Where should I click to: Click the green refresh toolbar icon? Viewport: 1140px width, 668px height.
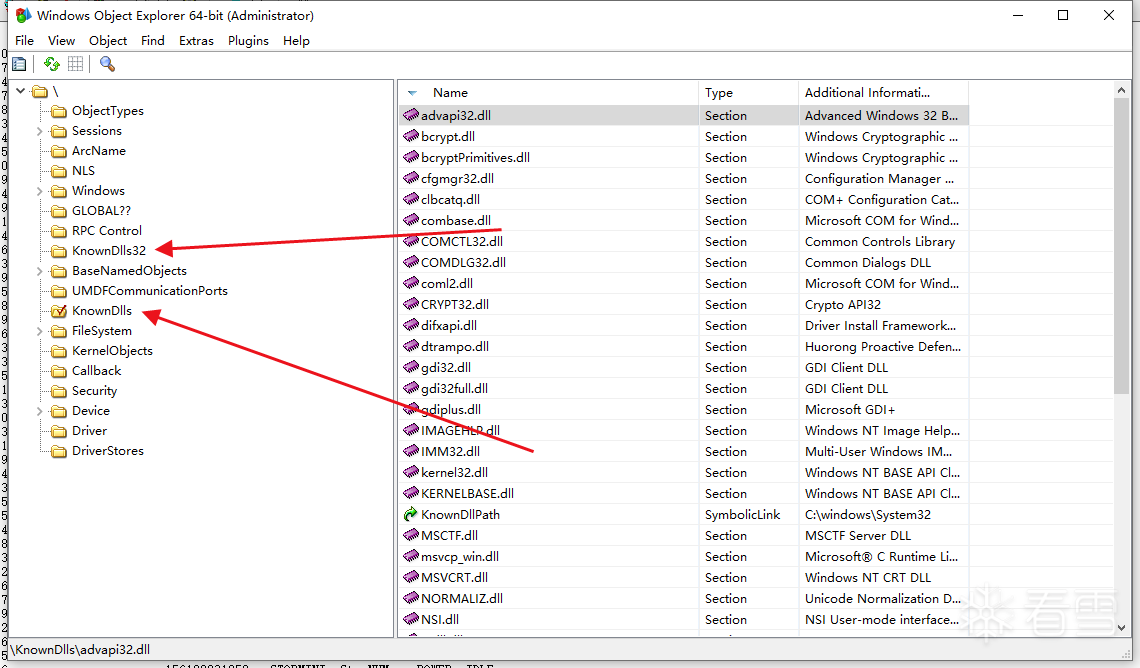point(52,65)
